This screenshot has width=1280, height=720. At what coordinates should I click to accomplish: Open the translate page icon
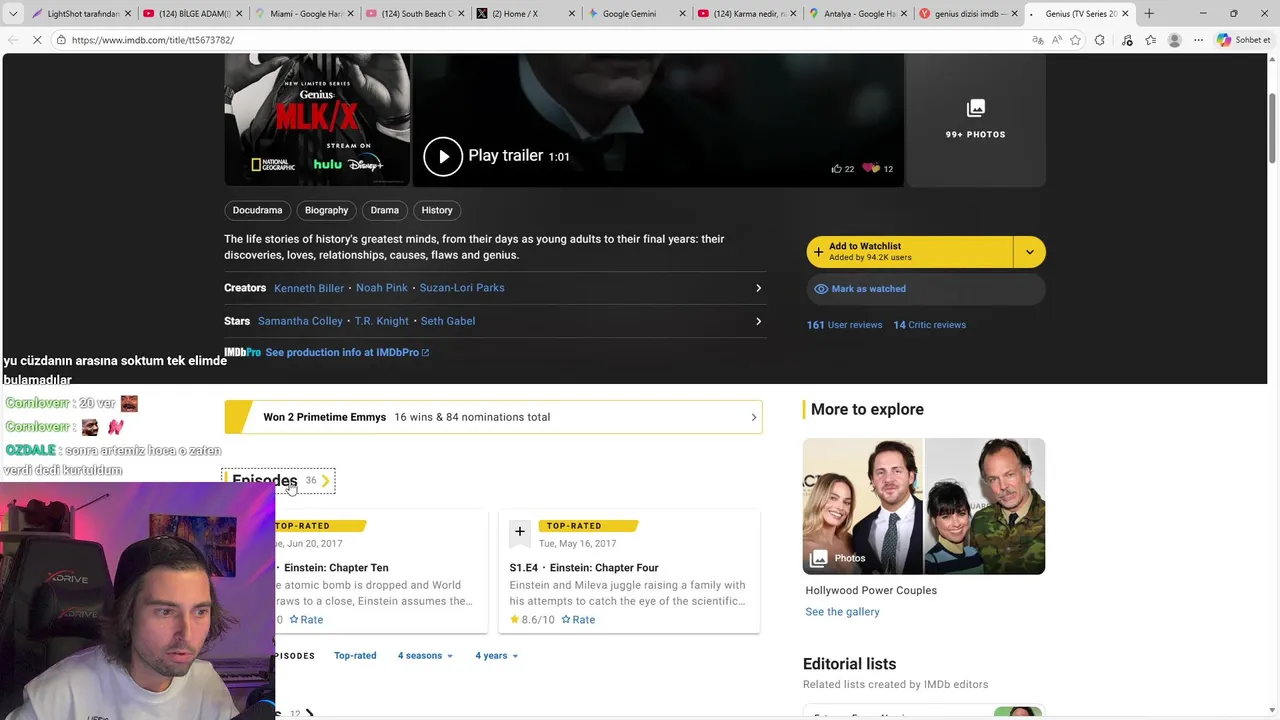click(x=1038, y=40)
